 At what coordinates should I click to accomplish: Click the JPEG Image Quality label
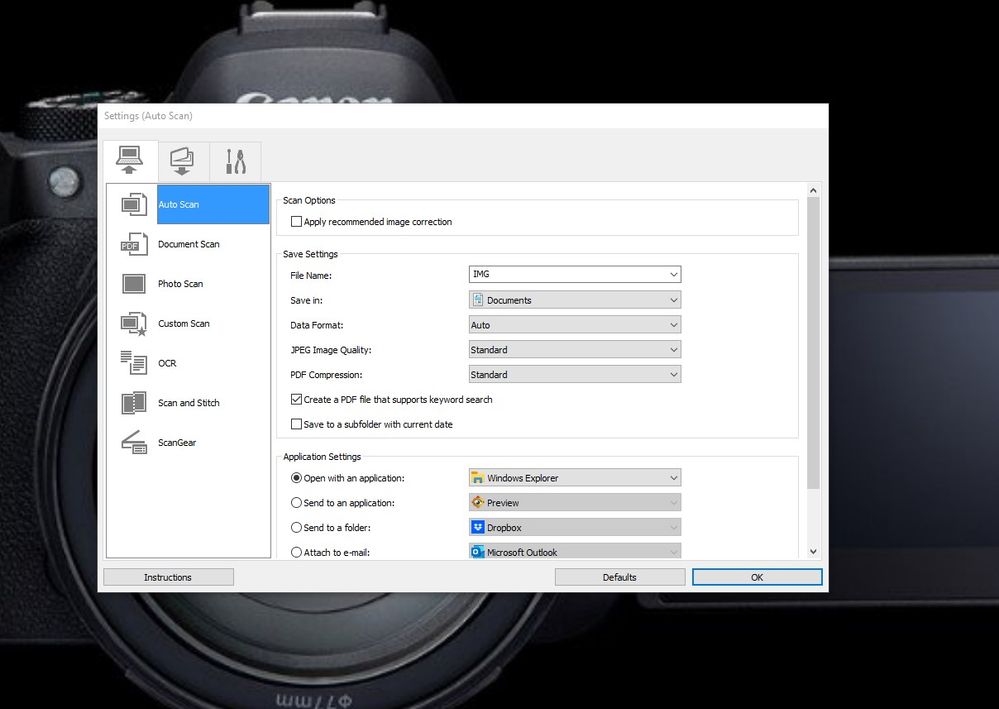coord(331,350)
